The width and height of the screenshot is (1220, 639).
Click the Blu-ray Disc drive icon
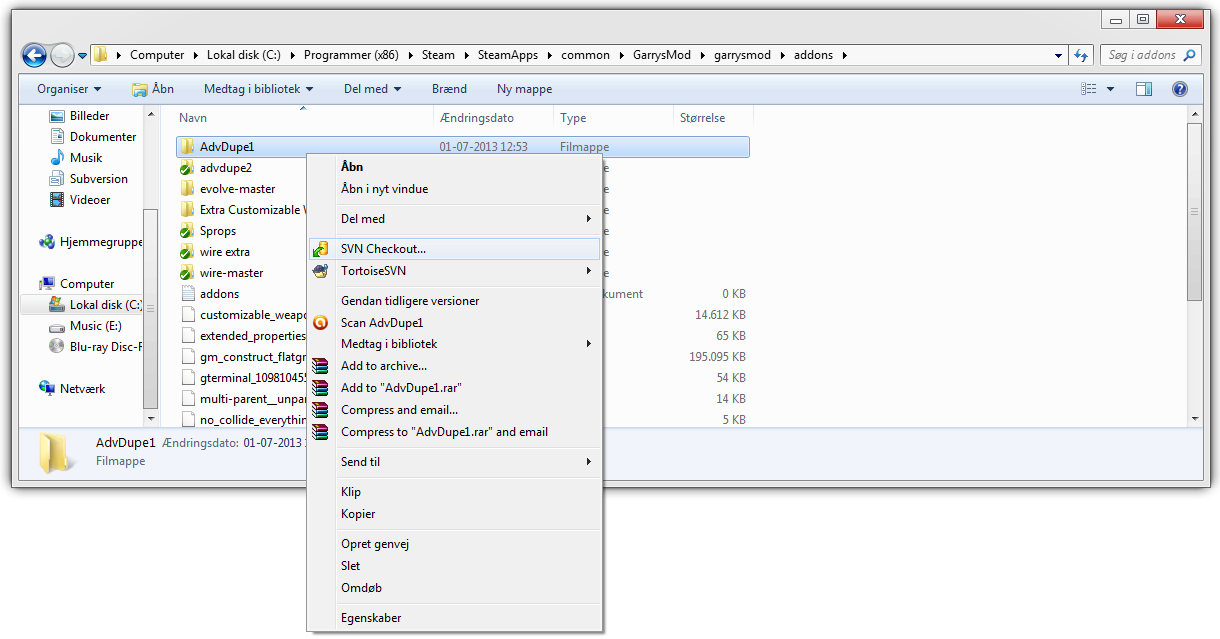click(x=57, y=347)
